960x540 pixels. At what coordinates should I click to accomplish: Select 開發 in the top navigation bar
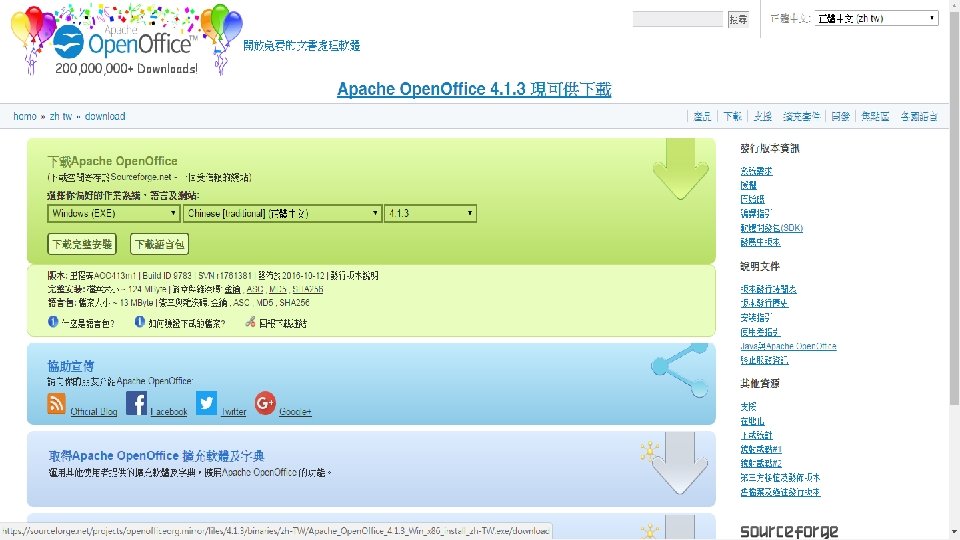(x=841, y=116)
